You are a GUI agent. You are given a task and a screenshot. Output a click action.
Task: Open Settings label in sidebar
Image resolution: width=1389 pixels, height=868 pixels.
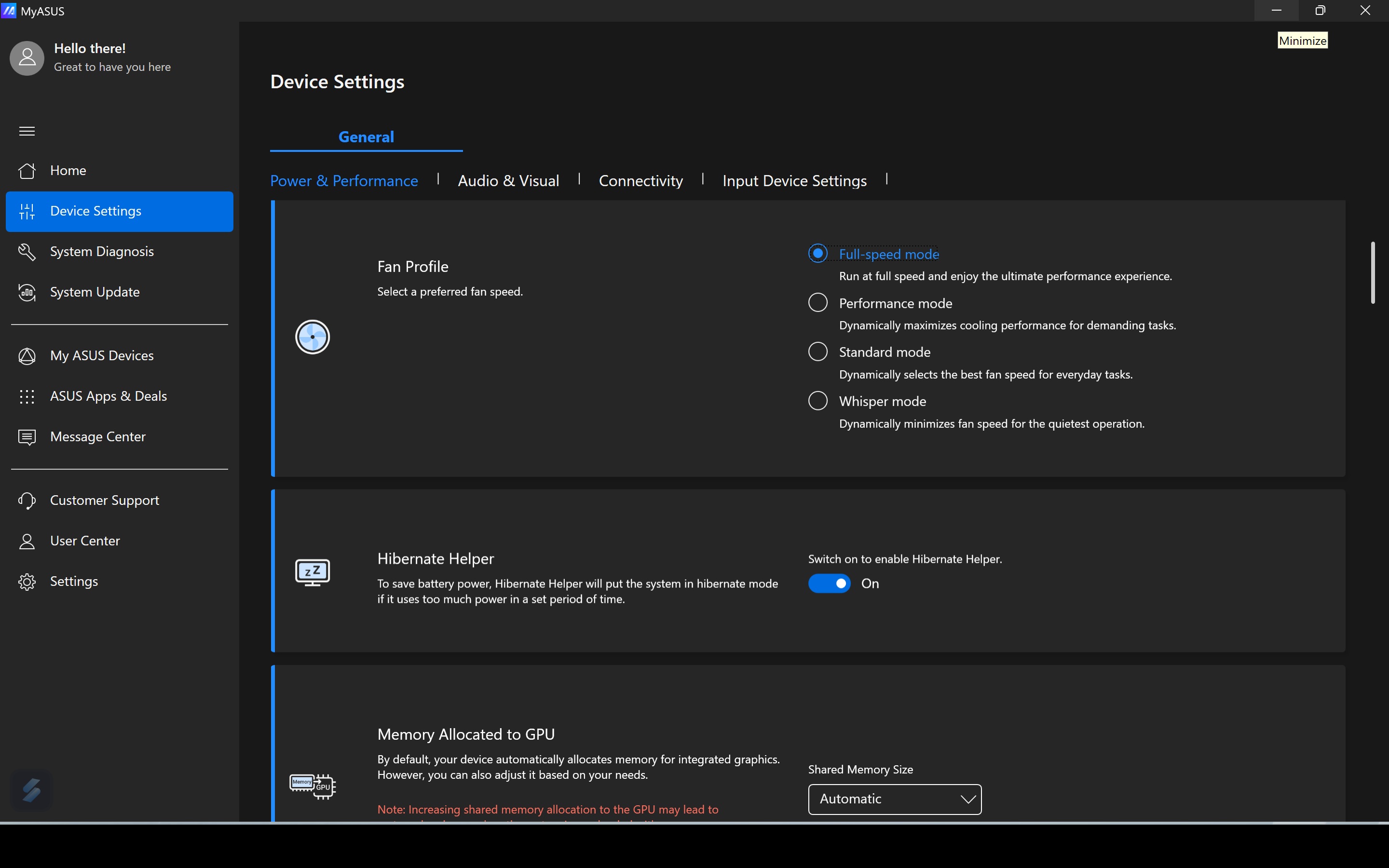[74, 582]
